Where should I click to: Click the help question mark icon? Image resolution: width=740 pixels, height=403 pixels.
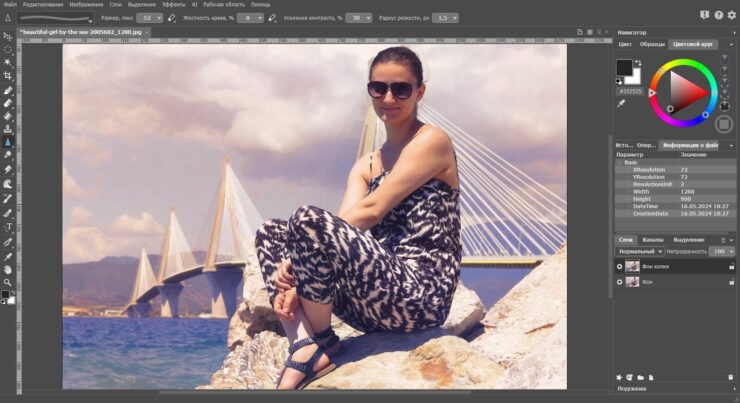click(719, 15)
